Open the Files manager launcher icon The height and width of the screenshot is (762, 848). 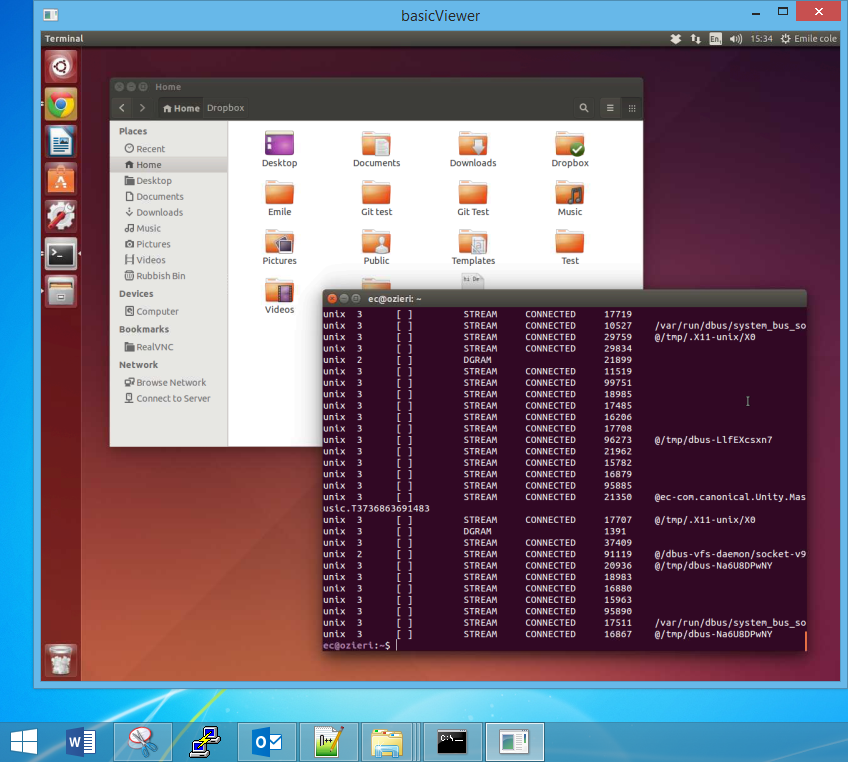pos(61,291)
